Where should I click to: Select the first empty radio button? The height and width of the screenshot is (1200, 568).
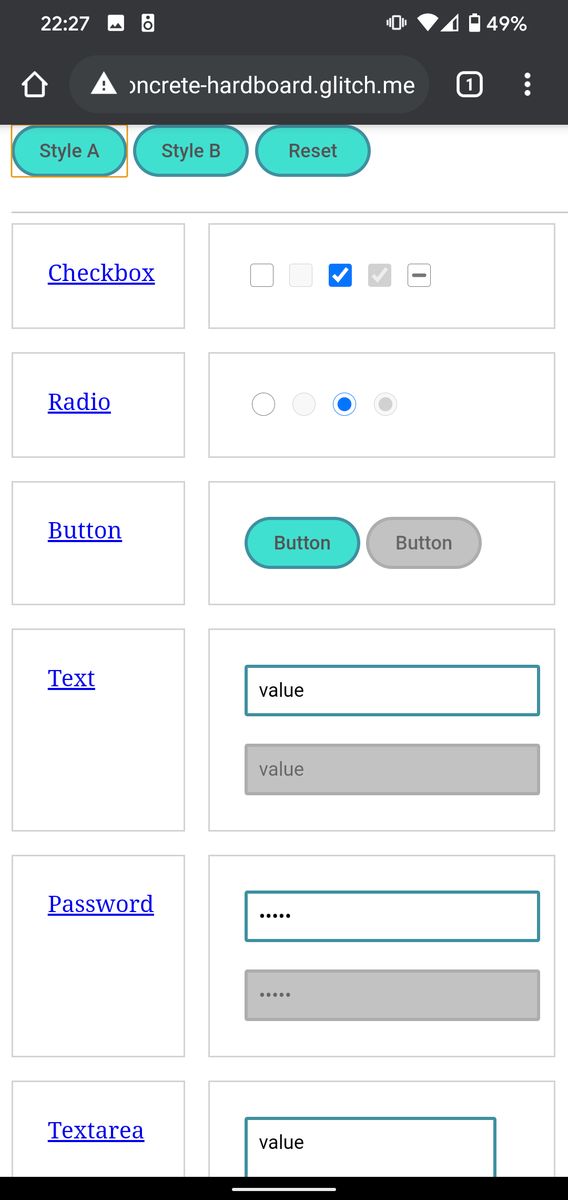point(263,404)
